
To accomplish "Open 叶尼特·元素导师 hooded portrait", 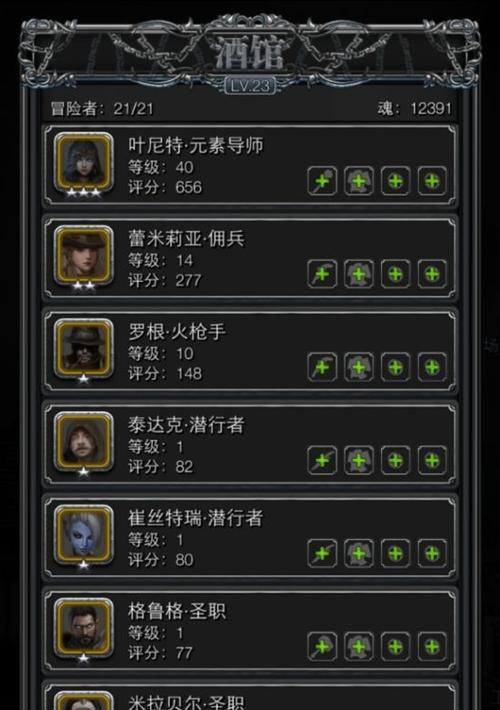I will pos(84,162).
